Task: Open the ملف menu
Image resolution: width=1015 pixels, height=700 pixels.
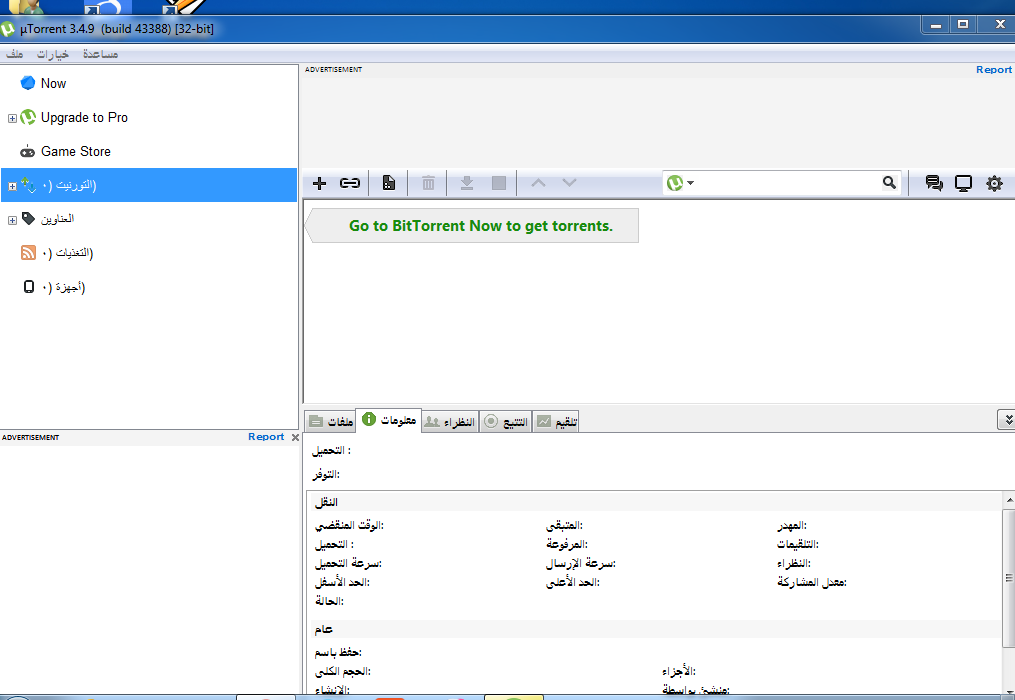Action: 15,54
